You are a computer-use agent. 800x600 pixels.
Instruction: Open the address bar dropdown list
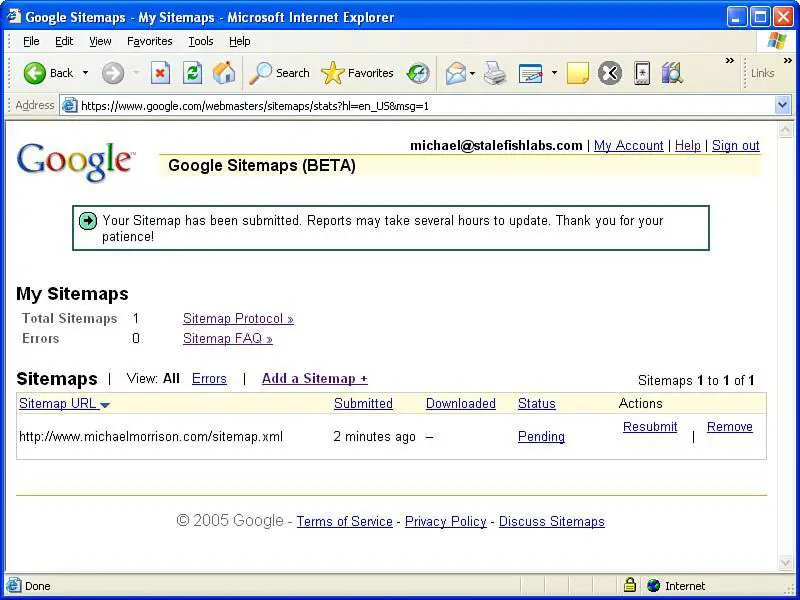pyautogui.click(x=783, y=106)
